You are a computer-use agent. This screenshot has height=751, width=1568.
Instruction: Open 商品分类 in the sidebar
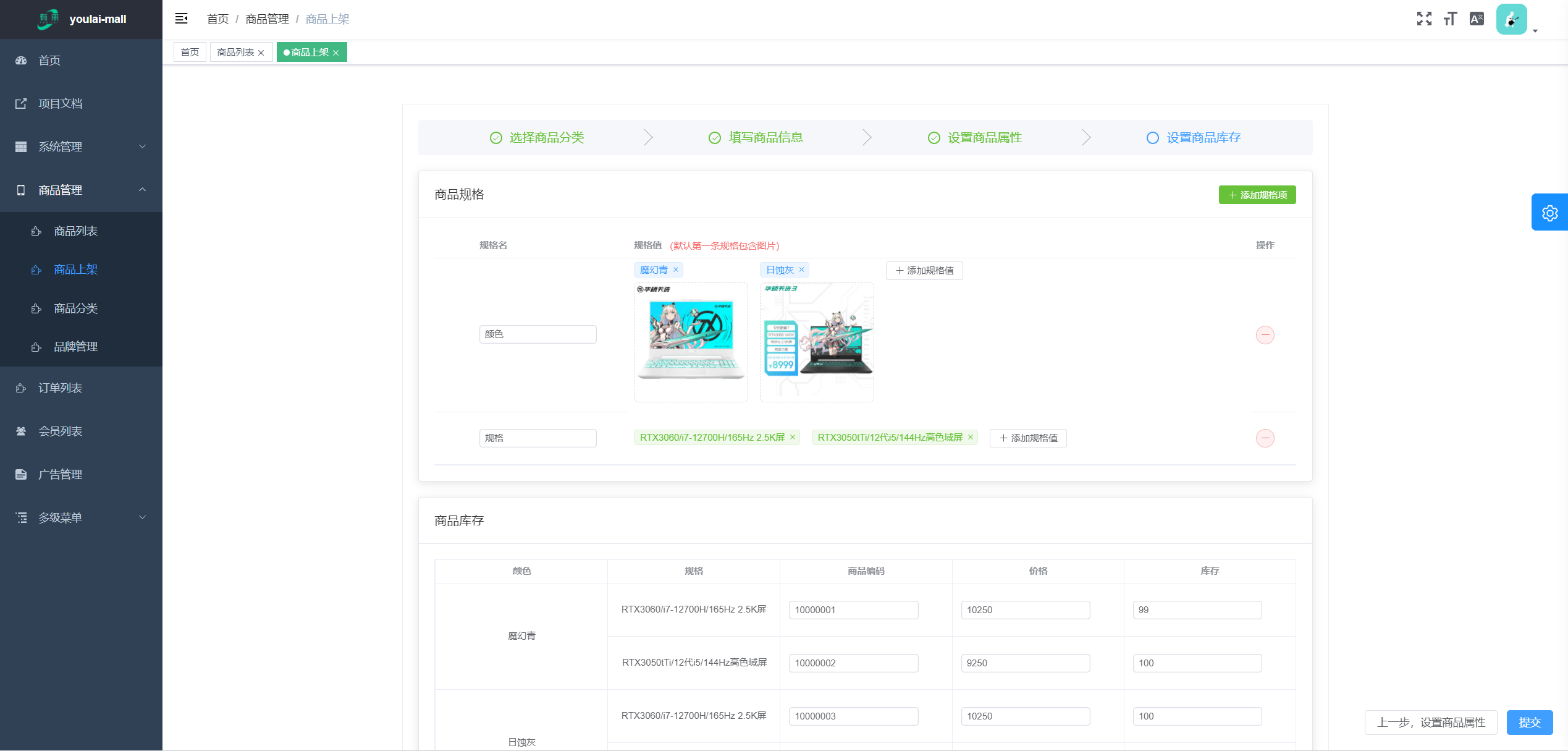tap(75, 308)
